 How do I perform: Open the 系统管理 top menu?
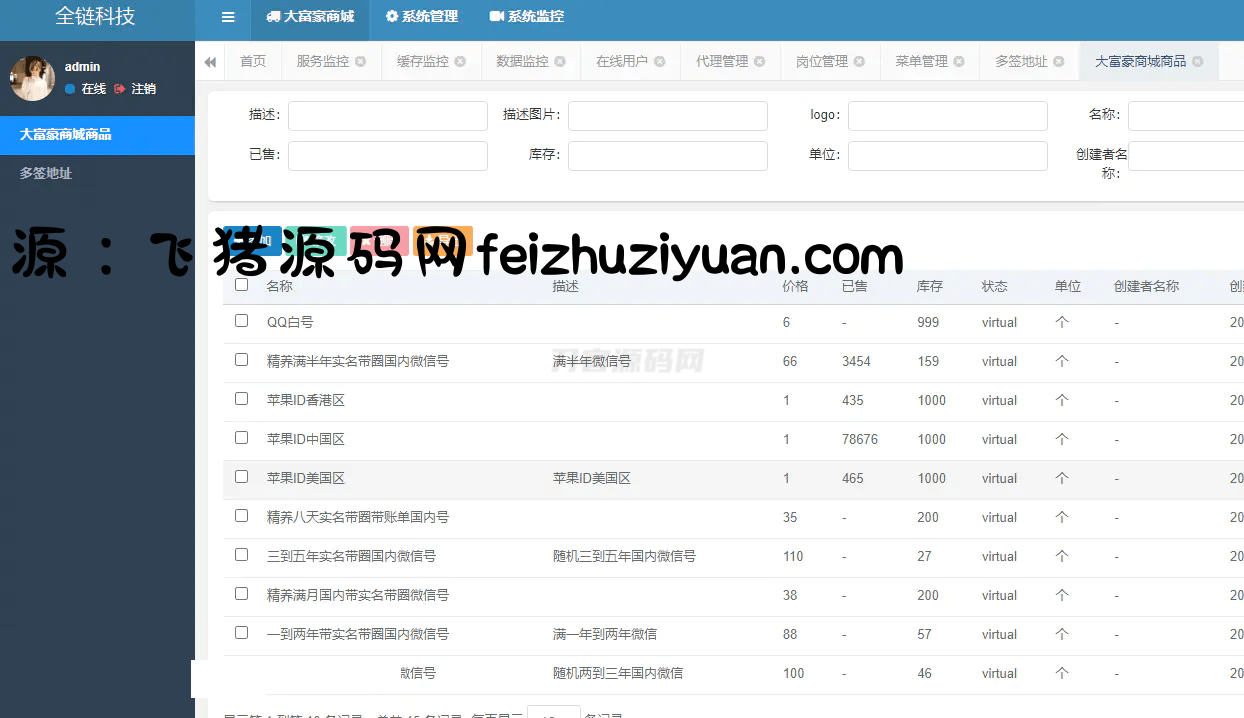[421, 17]
